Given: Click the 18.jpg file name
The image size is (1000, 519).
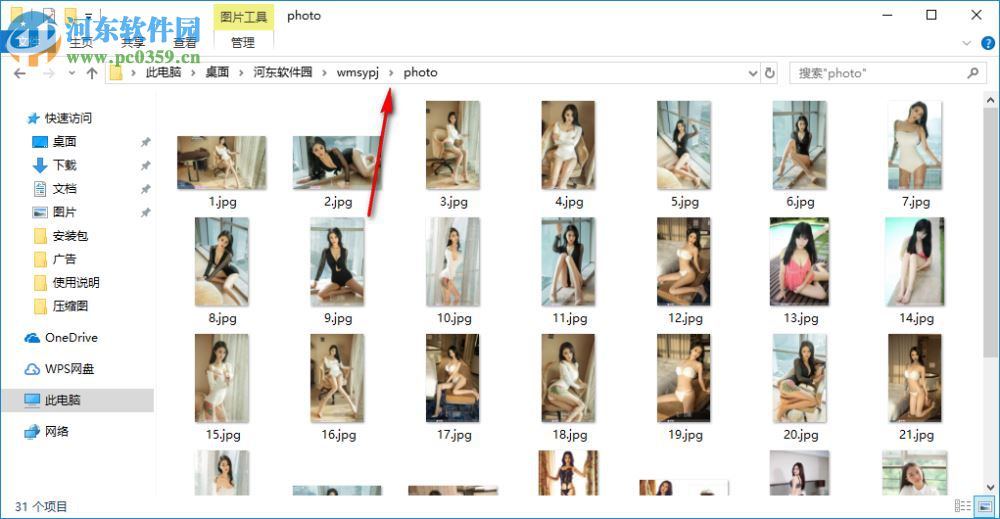Looking at the screenshot, I should coord(570,435).
